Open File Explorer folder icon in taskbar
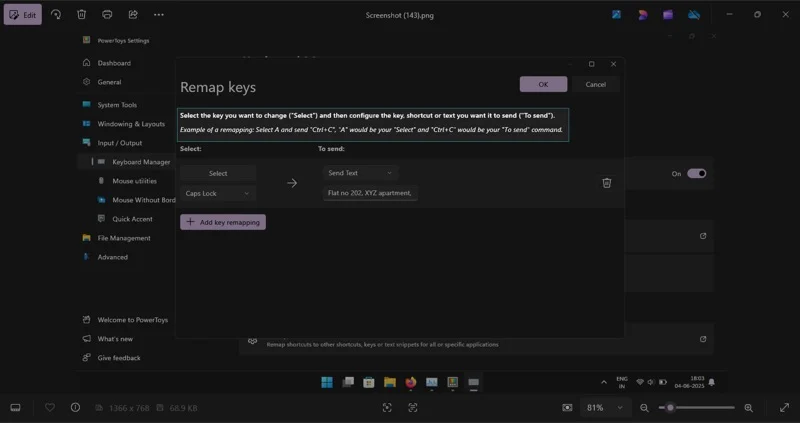Viewport: 800px width, 423px height. [x=390, y=382]
